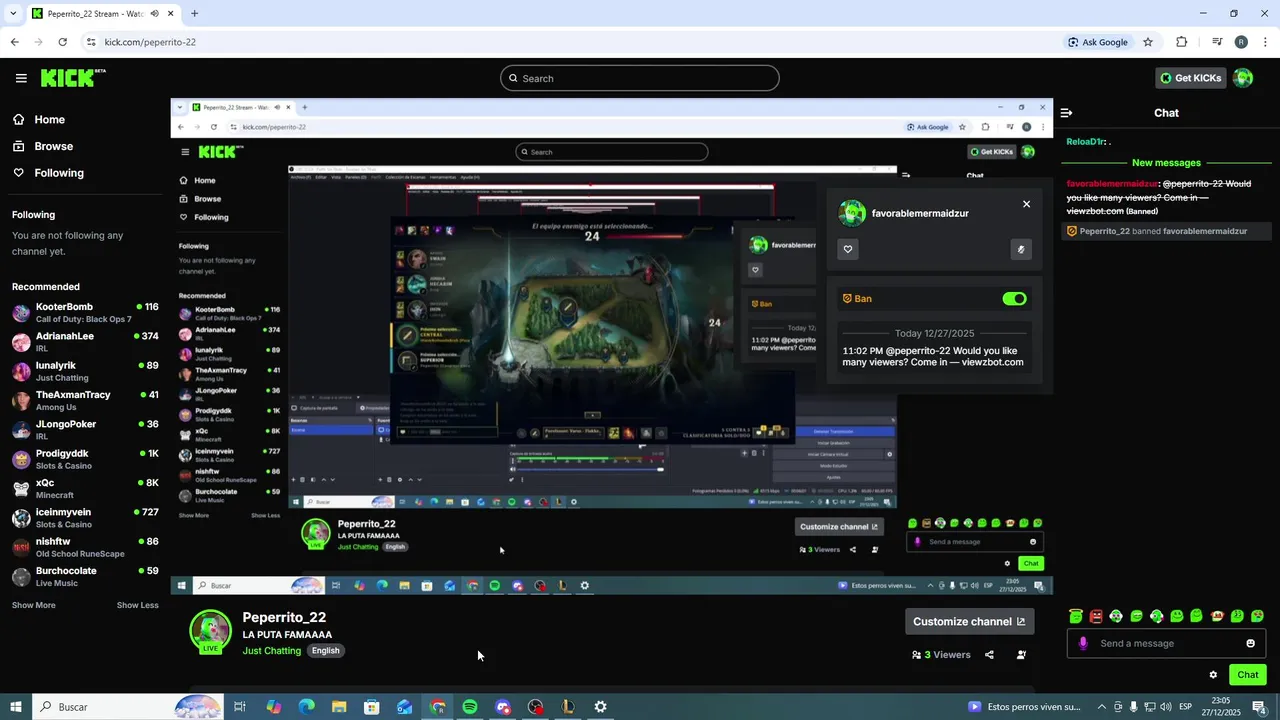Open the emoji picker in message box
The width and height of the screenshot is (1280, 720).
click(1250, 643)
